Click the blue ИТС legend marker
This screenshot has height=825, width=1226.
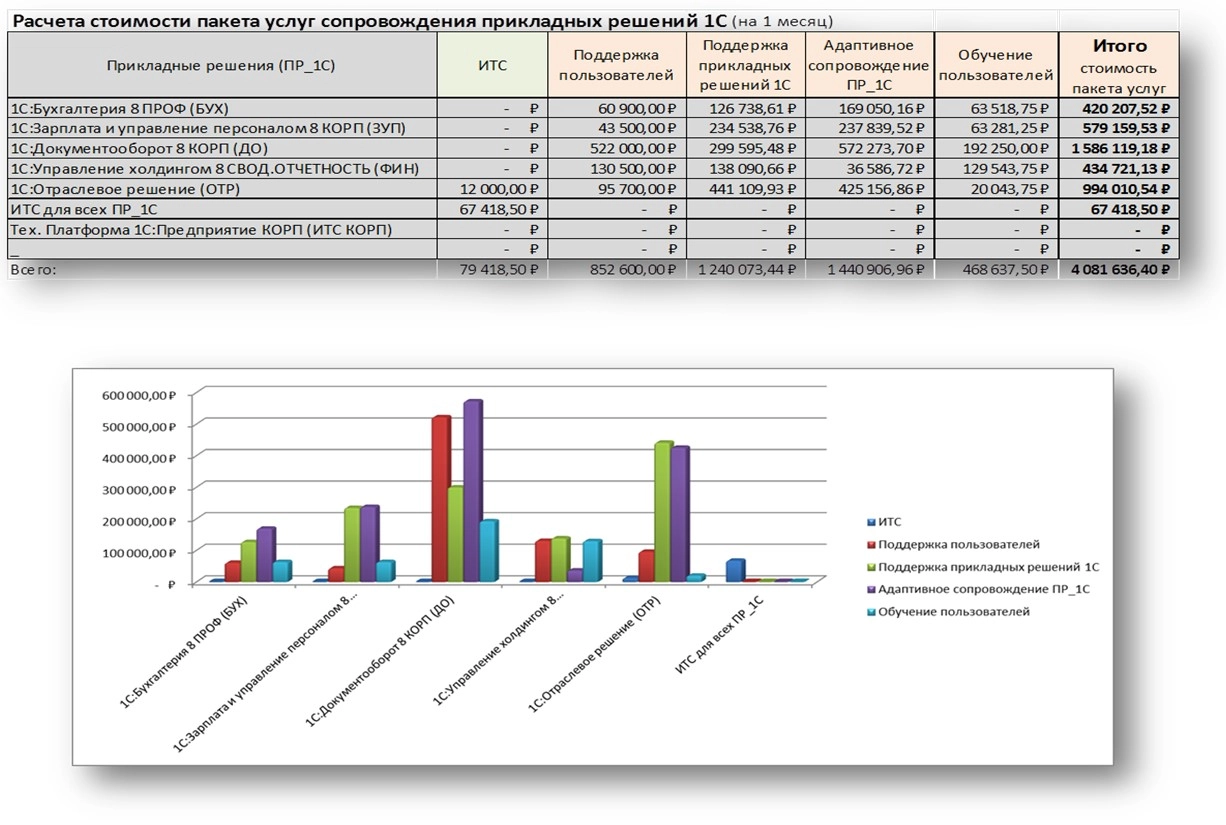click(870, 522)
